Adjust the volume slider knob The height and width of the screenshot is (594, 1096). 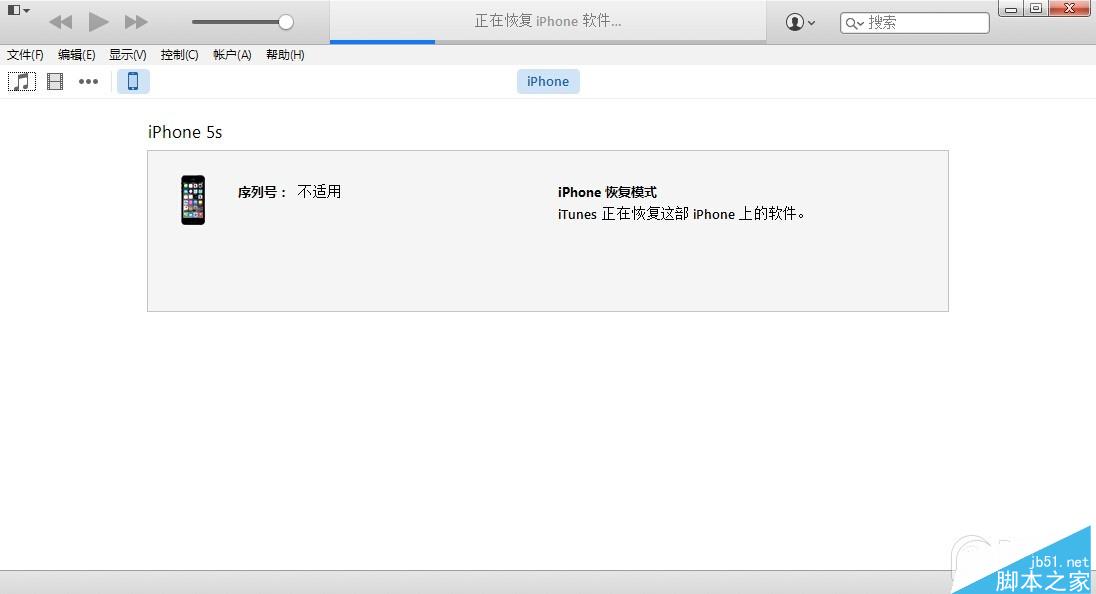[x=285, y=22]
